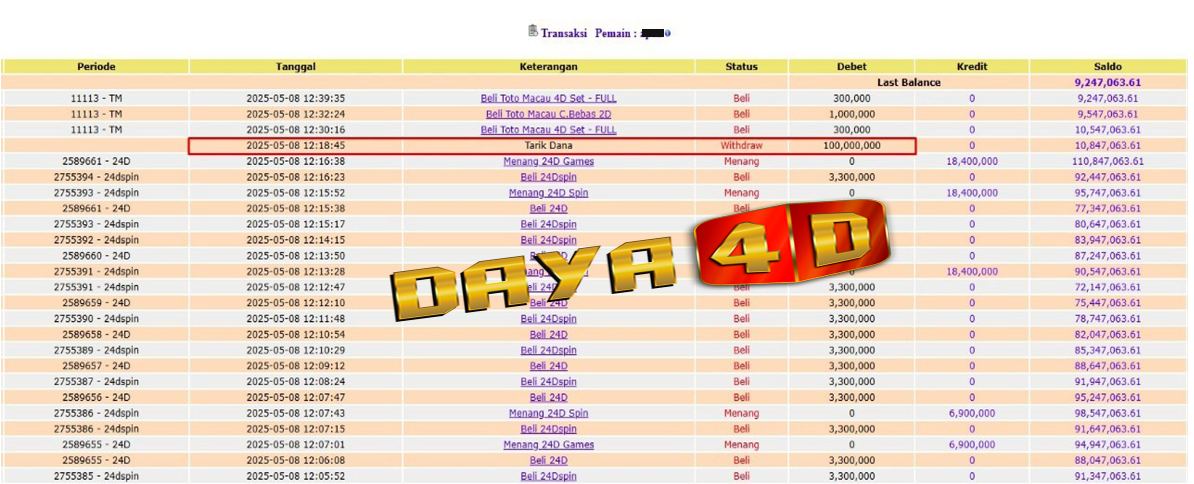This screenshot has width=1194, height=484.
Task: Click the 2755392 - 24dspin periode cell
Action: pyautogui.click(x=96, y=240)
